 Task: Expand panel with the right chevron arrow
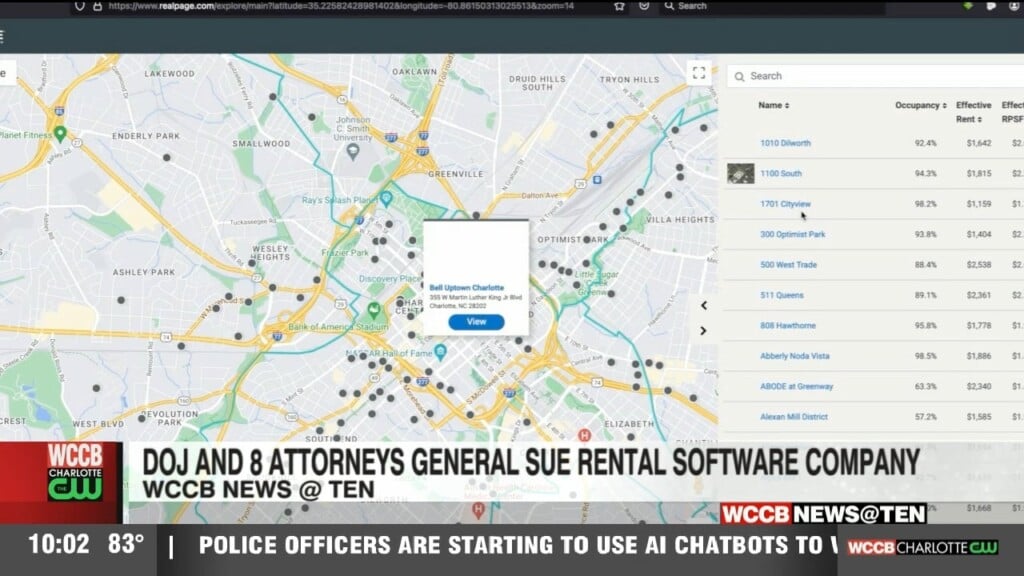click(x=703, y=331)
